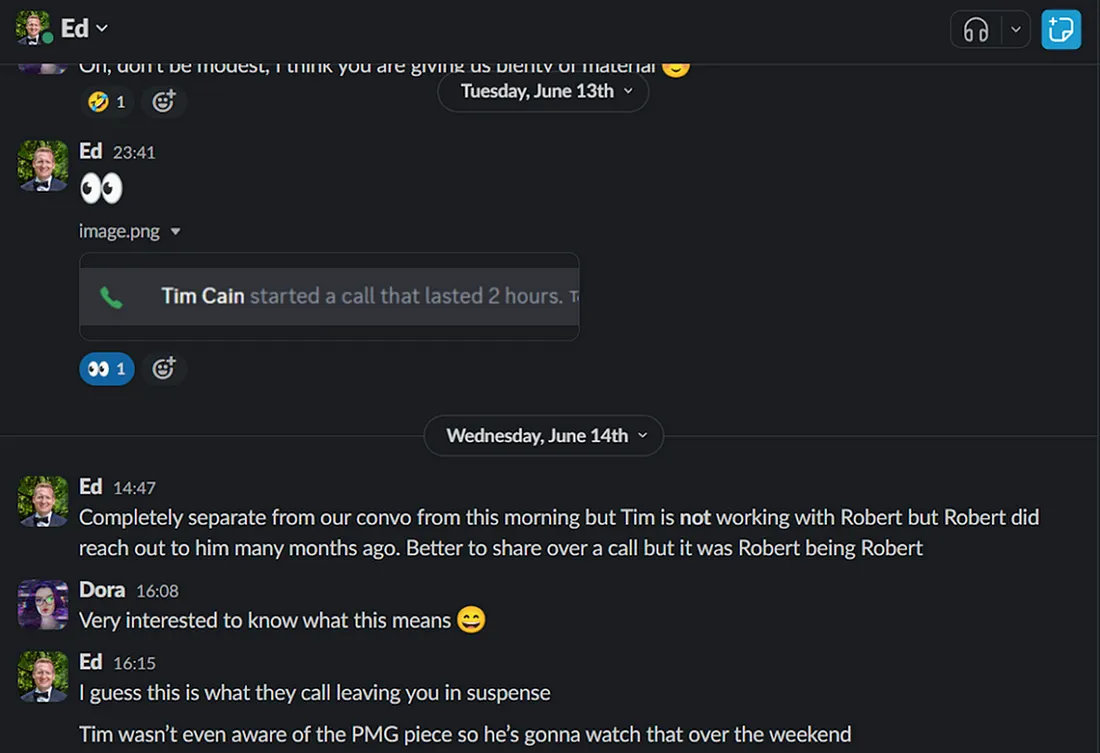Click the 14:47 message timestamp

point(134,488)
